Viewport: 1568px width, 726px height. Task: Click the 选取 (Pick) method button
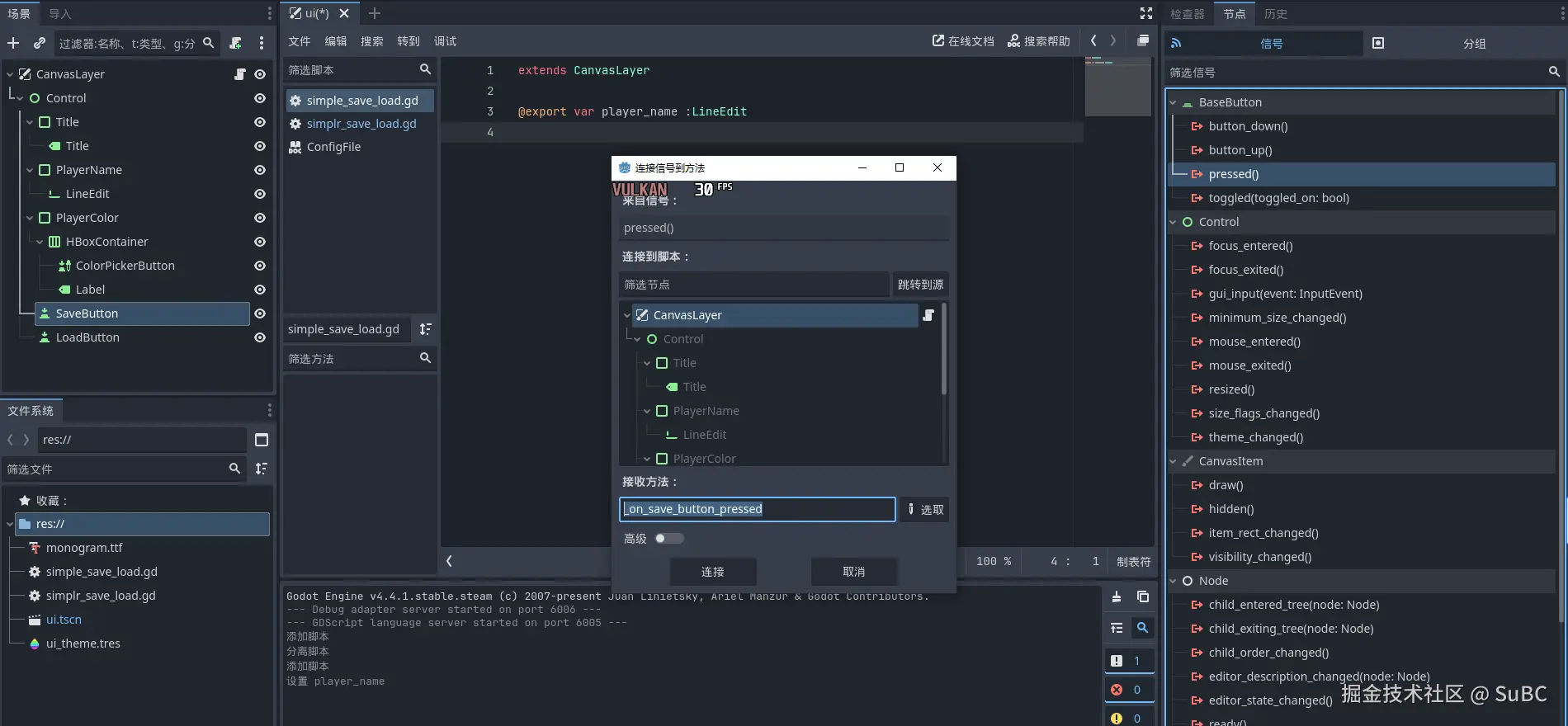tap(924, 510)
